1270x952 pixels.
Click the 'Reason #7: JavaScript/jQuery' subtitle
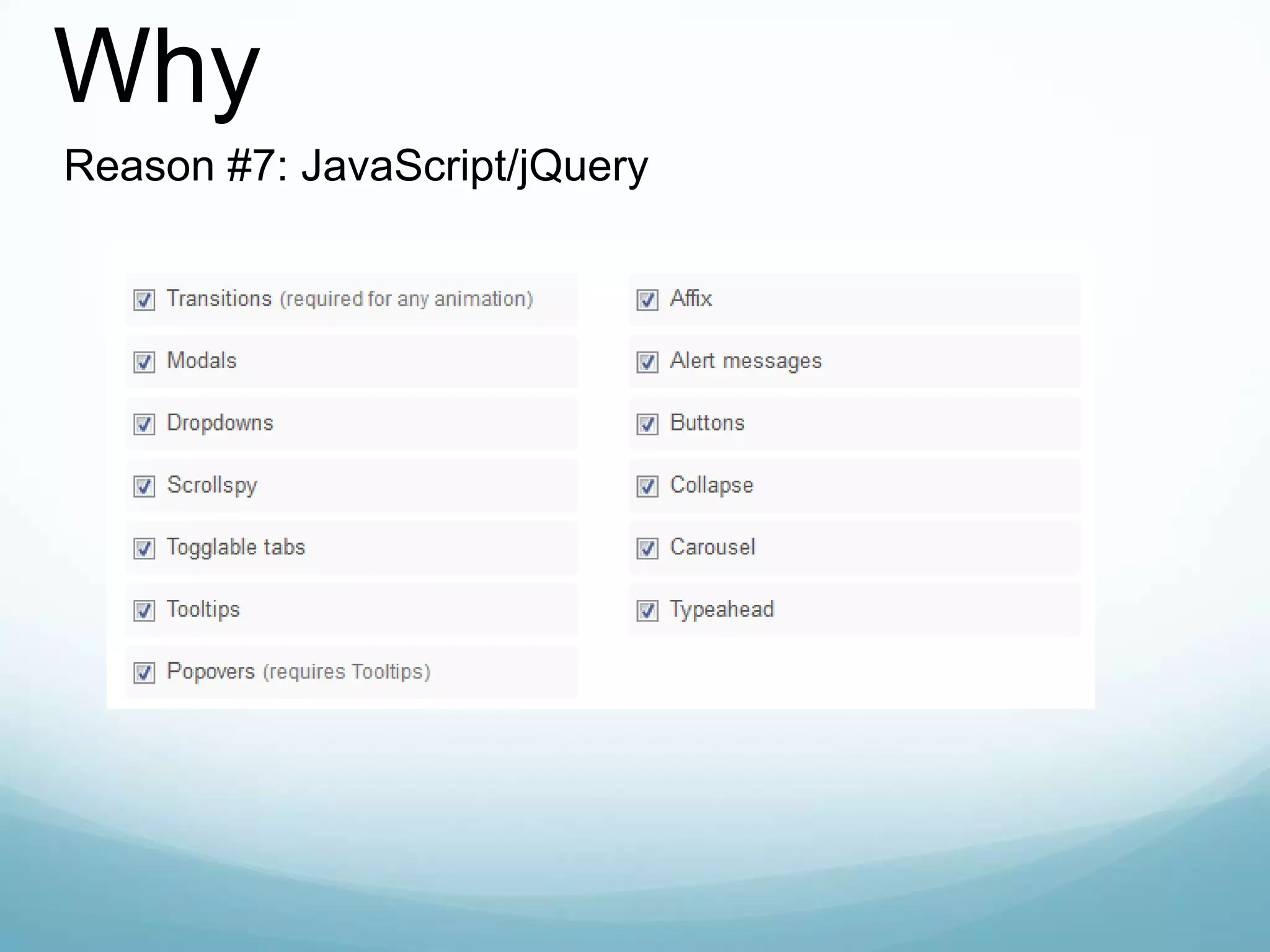tap(356, 166)
